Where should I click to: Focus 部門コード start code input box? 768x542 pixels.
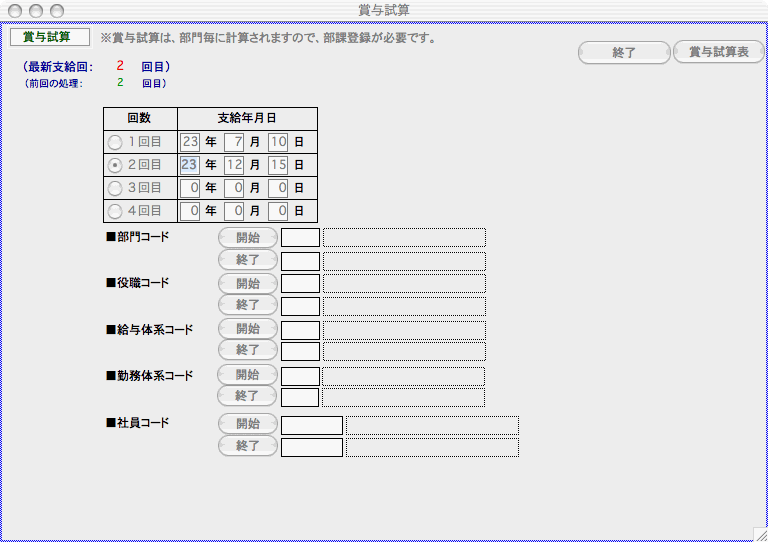pyautogui.click(x=300, y=238)
